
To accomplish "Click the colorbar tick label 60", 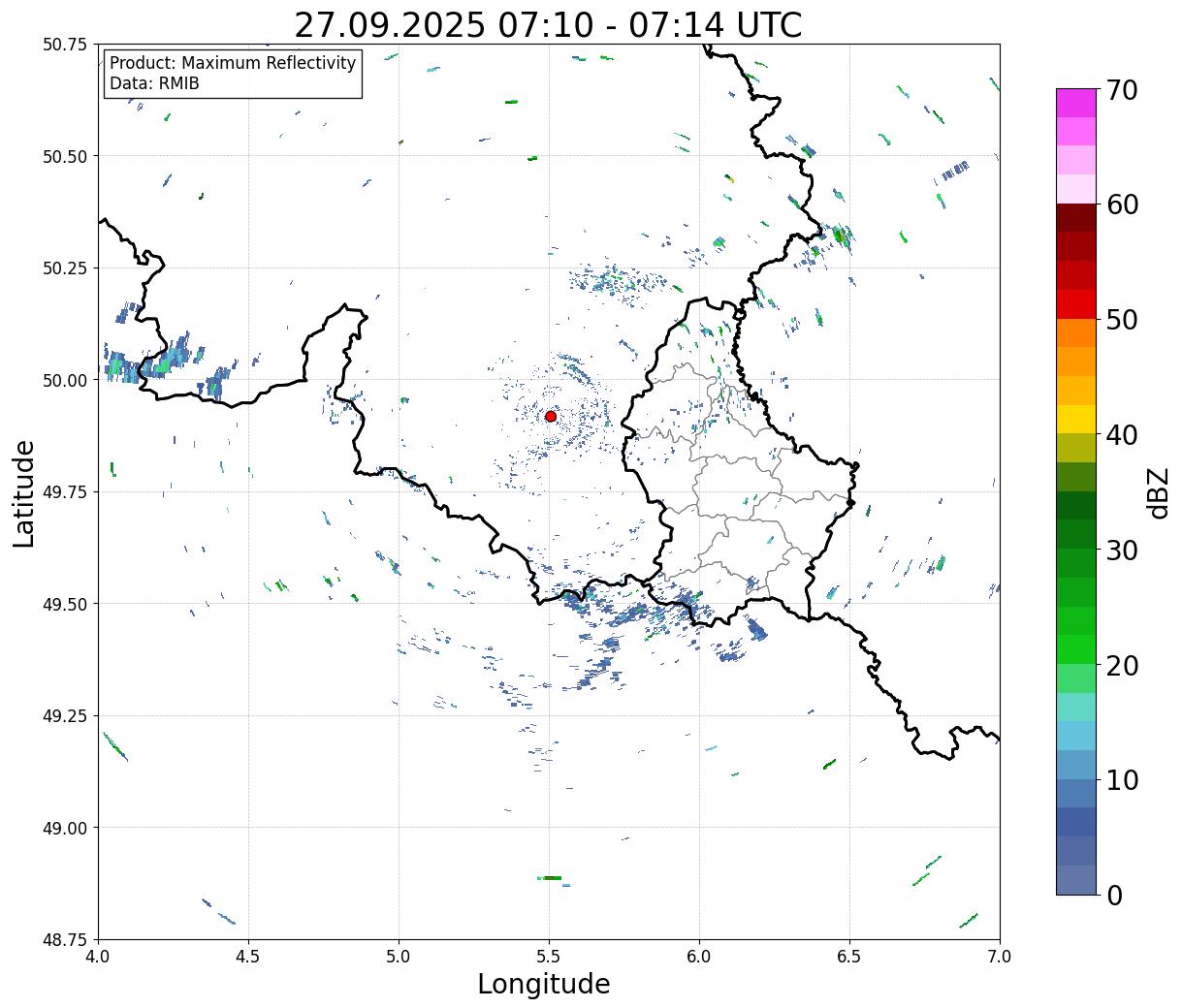I will pyautogui.click(x=1121, y=205).
